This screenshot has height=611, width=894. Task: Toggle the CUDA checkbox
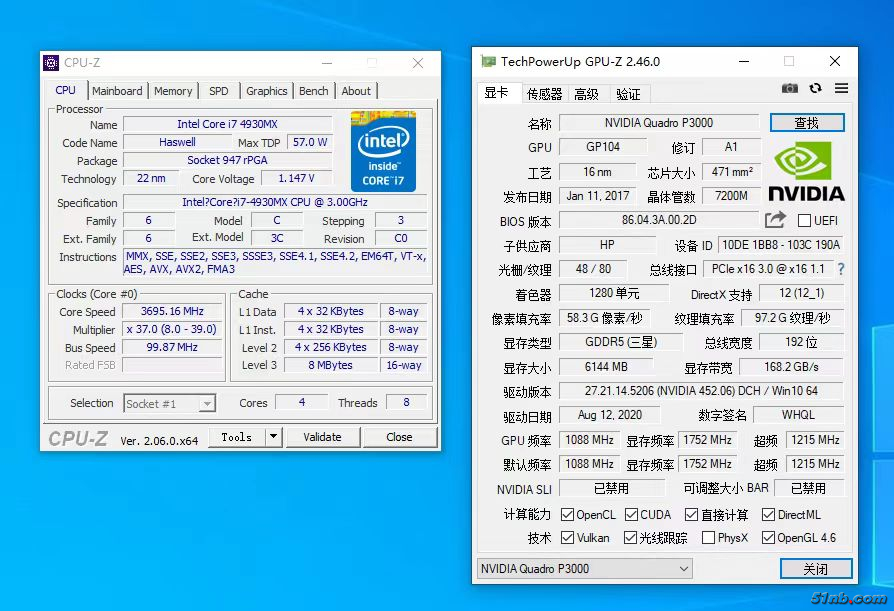point(631,515)
